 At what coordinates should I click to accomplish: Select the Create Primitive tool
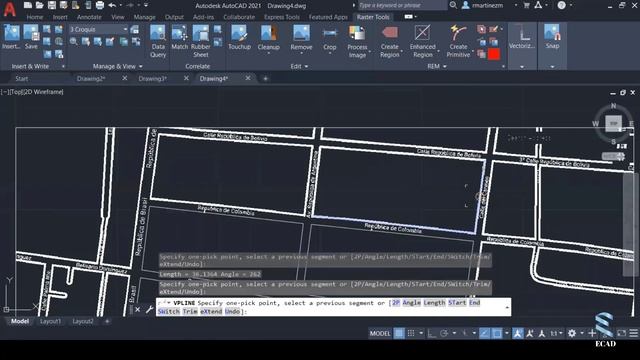coord(458,41)
